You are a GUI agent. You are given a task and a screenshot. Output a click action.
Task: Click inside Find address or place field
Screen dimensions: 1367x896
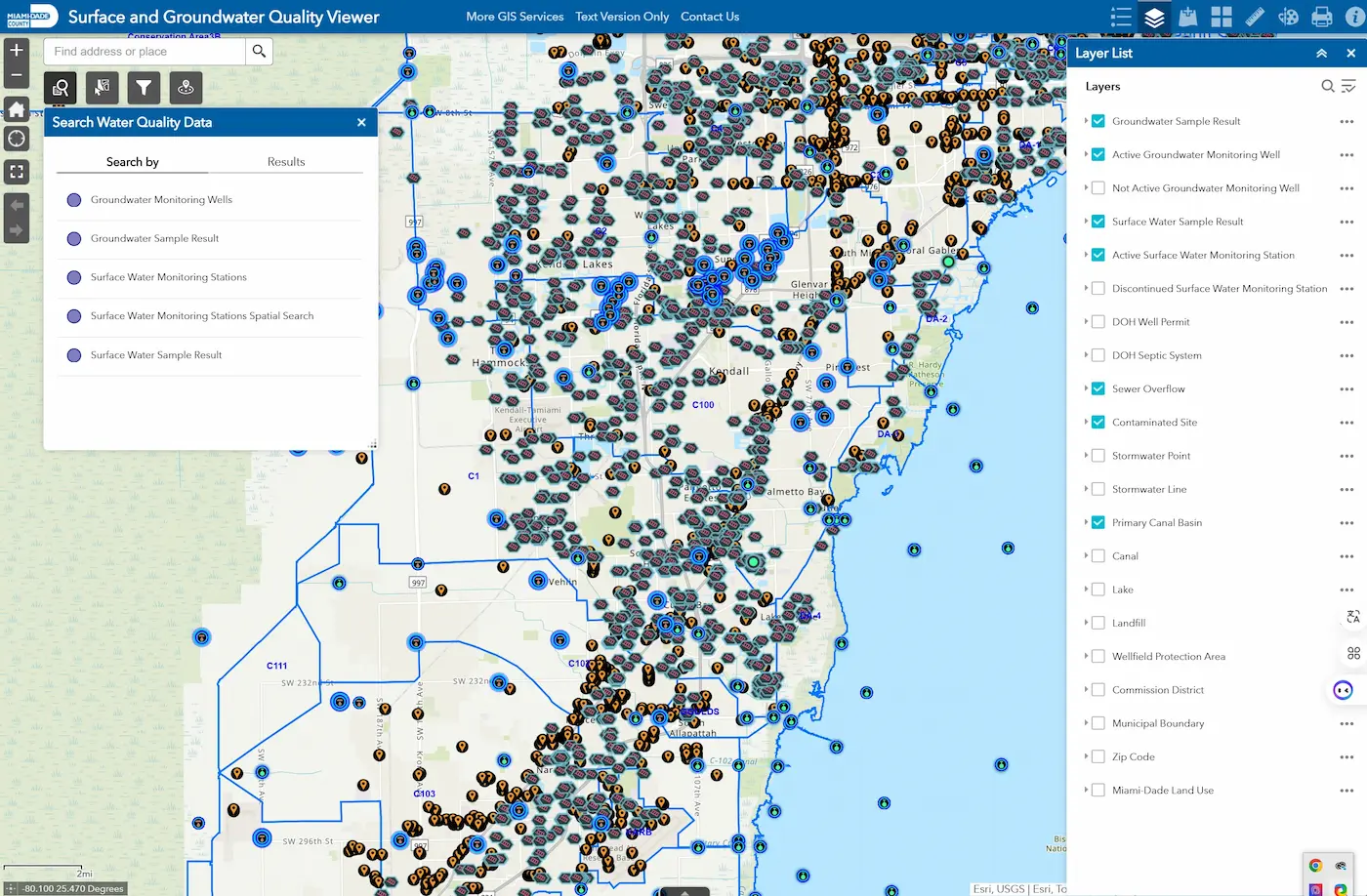(x=145, y=52)
